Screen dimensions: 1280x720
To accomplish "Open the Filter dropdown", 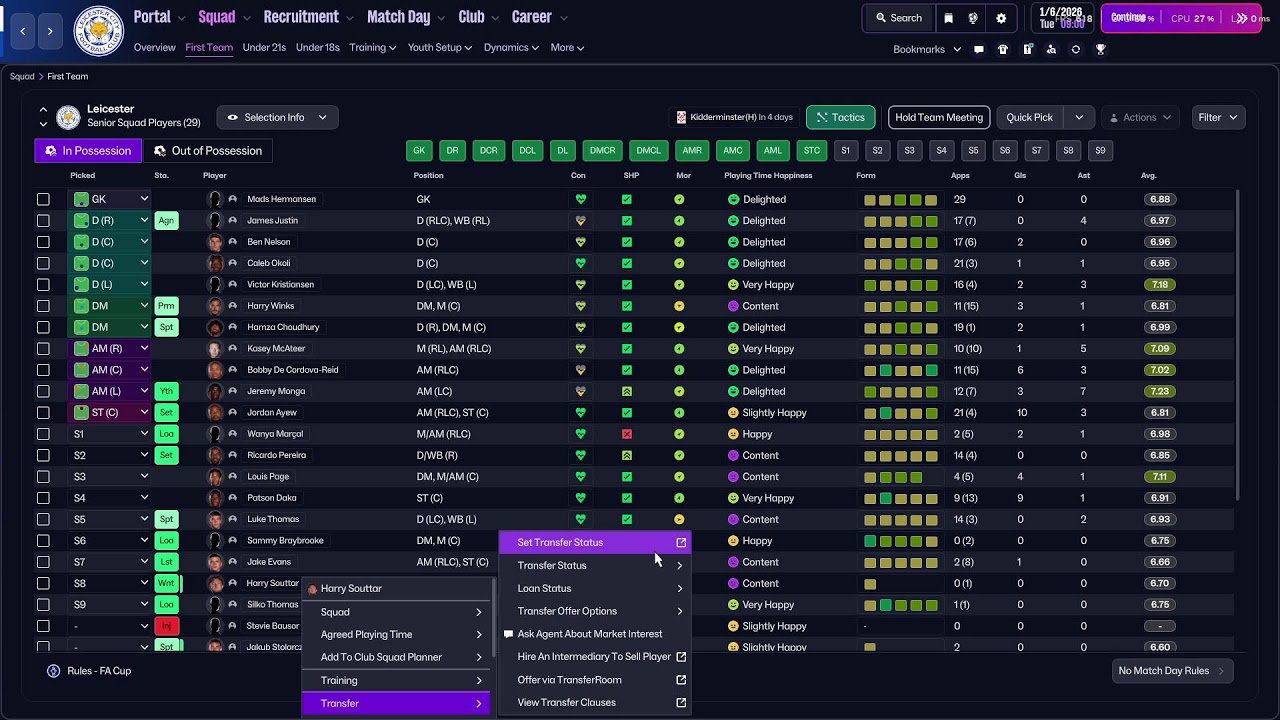I will coord(1218,117).
